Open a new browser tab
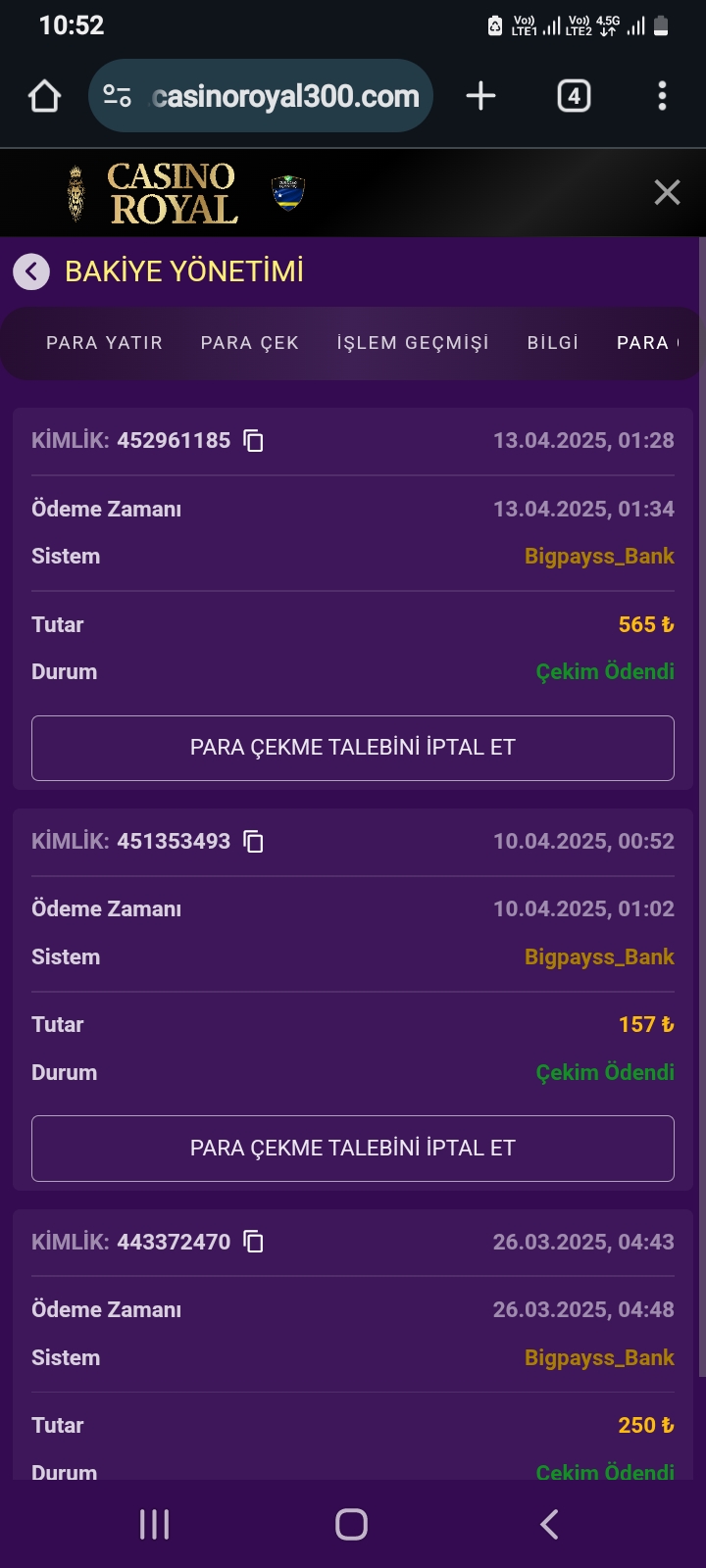The height and width of the screenshot is (1568, 706). (x=480, y=96)
